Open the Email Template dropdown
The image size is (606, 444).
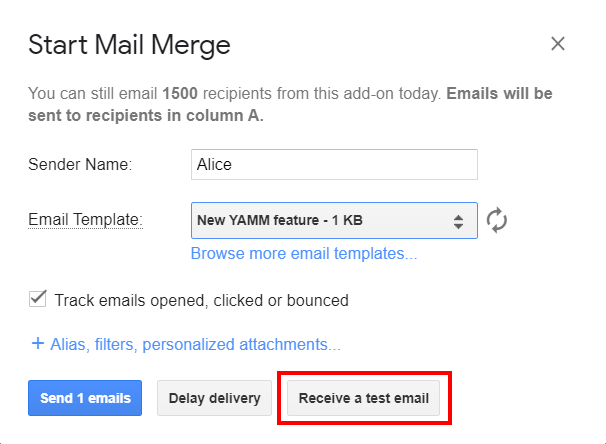[x=334, y=220]
